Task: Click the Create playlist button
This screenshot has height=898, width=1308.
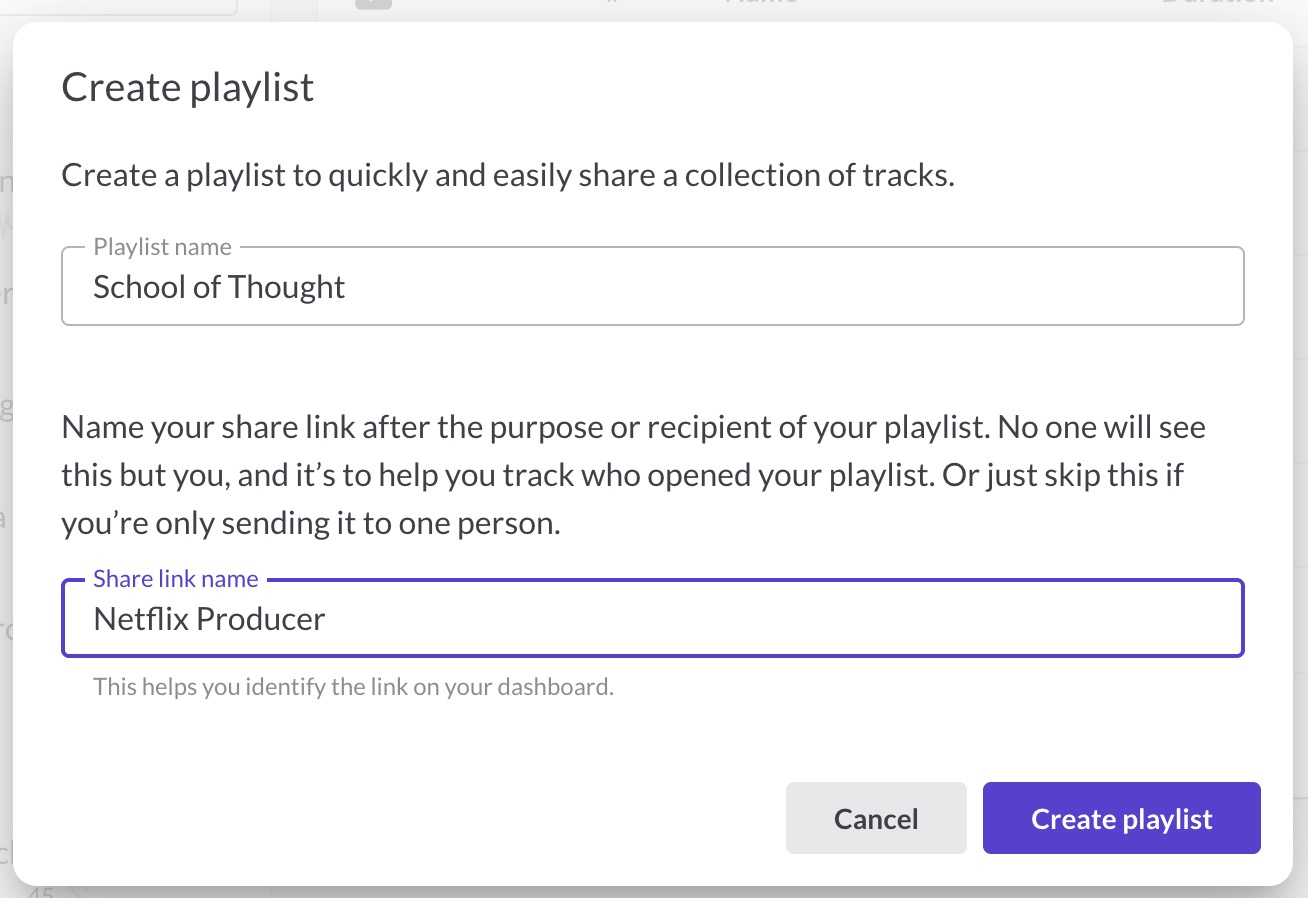Action: [x=1121, y=819]
